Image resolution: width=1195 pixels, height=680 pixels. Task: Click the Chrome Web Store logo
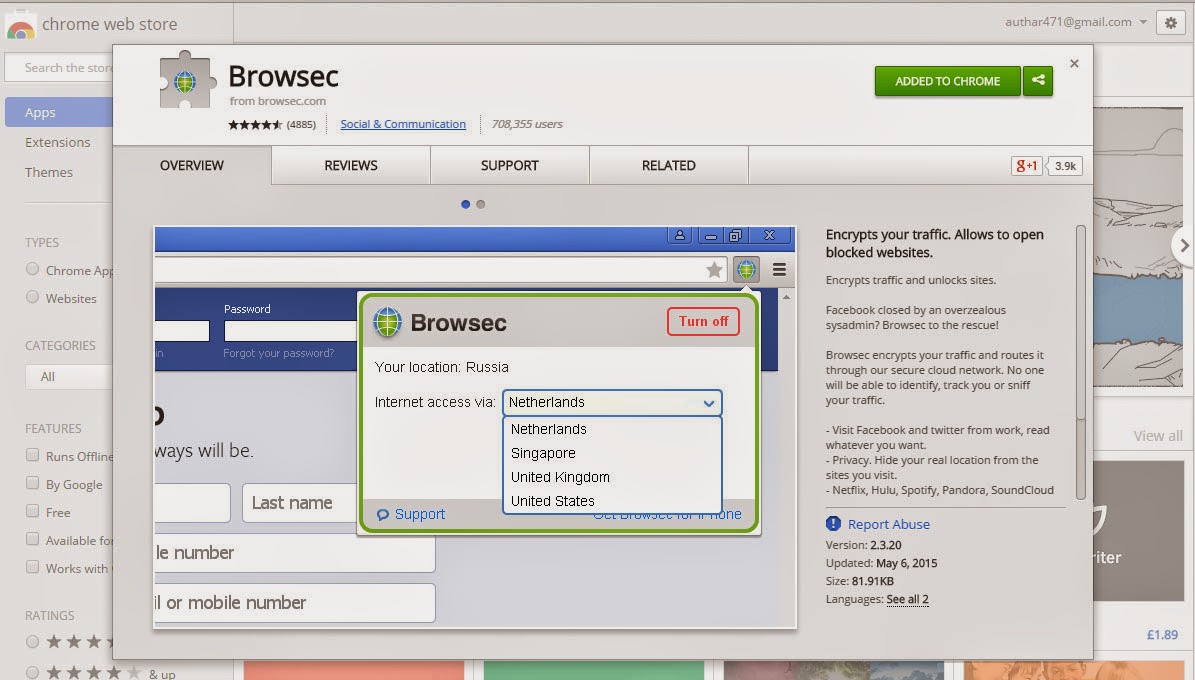(x=21, y=25)
